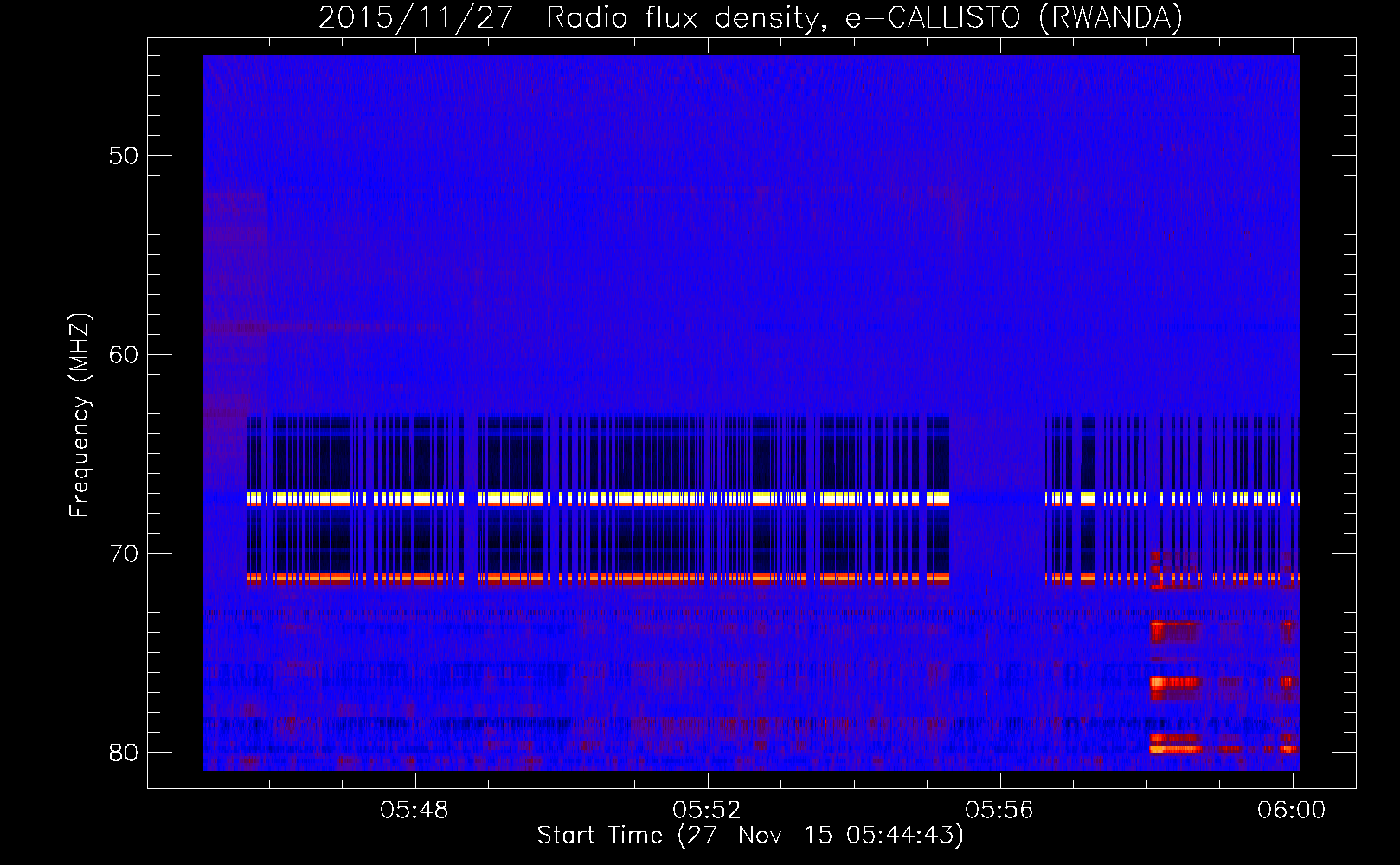Click the 'Frequency (MHZ)' y-axis label
The image size is (1400, 865).
pos(80,415)
